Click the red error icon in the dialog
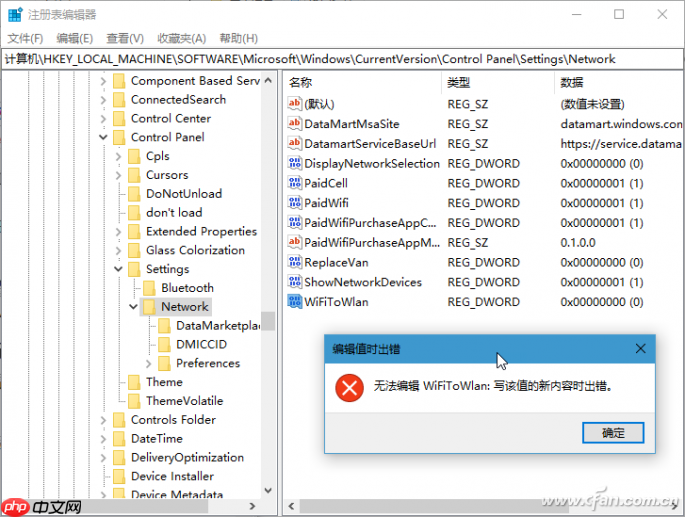Viewport: 685px width, 517px height. pos(349,388)
